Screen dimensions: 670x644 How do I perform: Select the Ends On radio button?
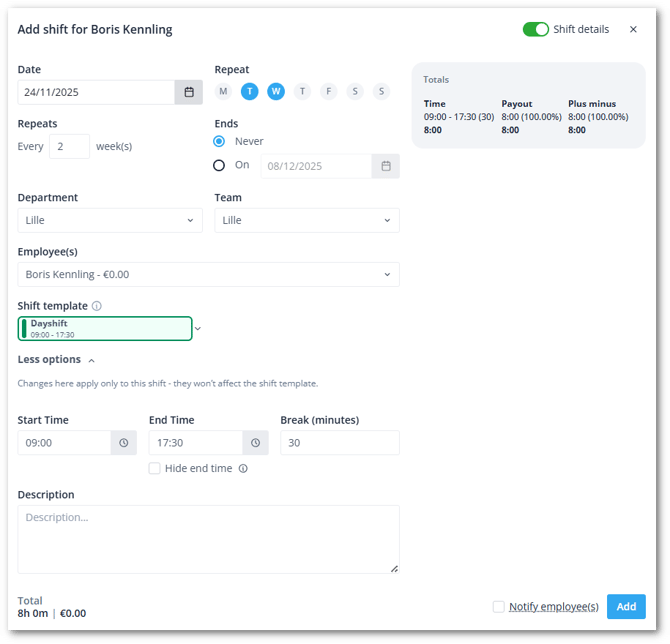(219, 165)
